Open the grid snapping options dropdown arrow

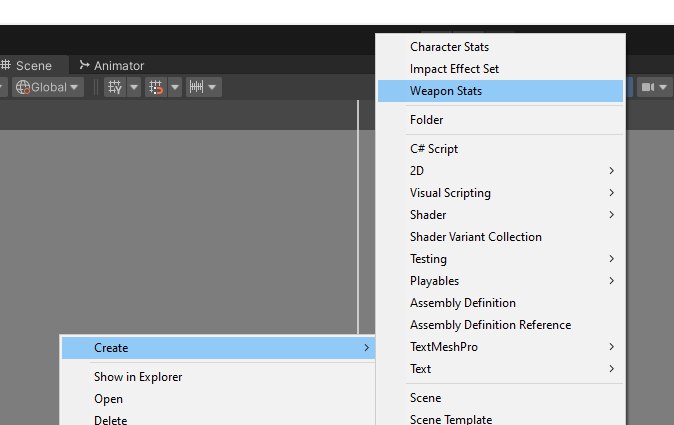175,87
